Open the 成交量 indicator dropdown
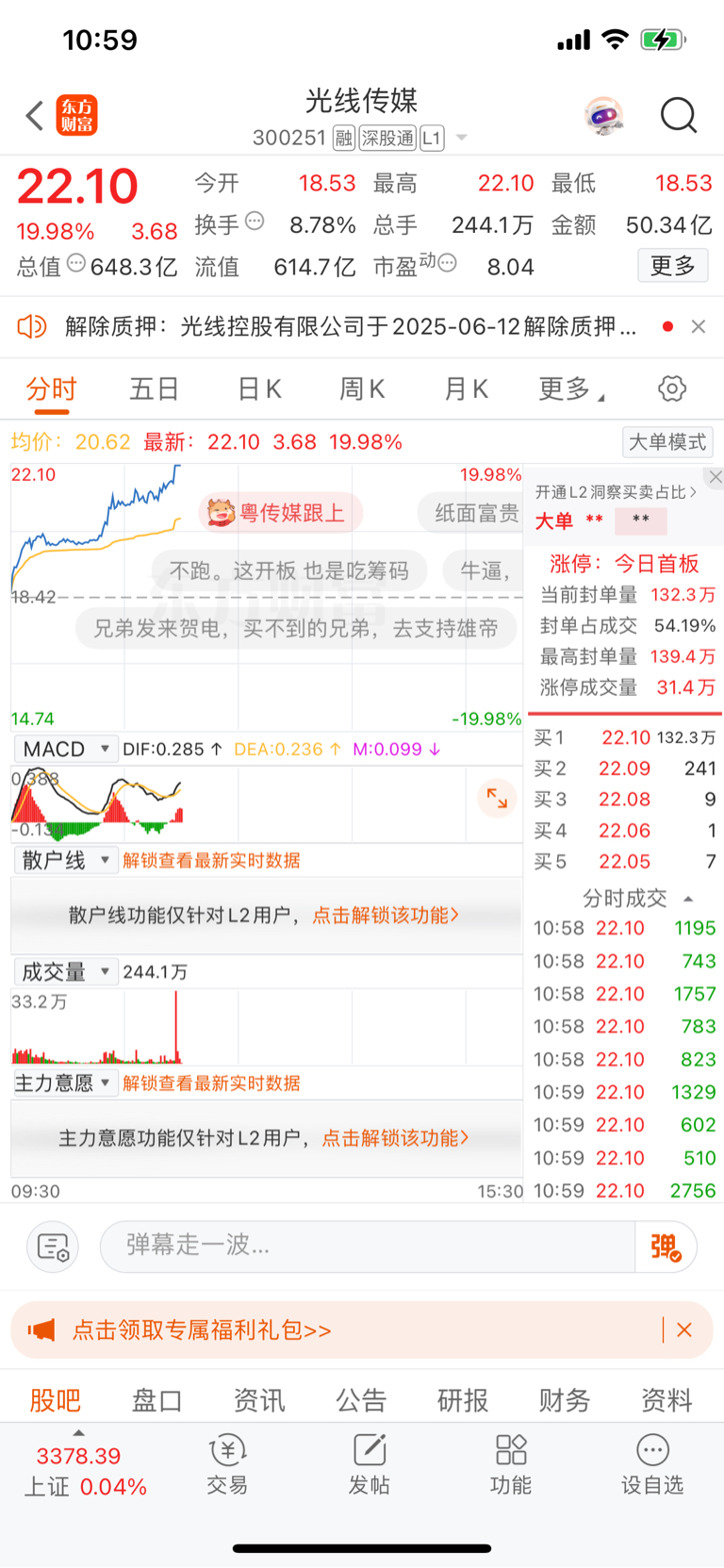The width and height of the screenshot is (724, 1568). coord(65,971)
